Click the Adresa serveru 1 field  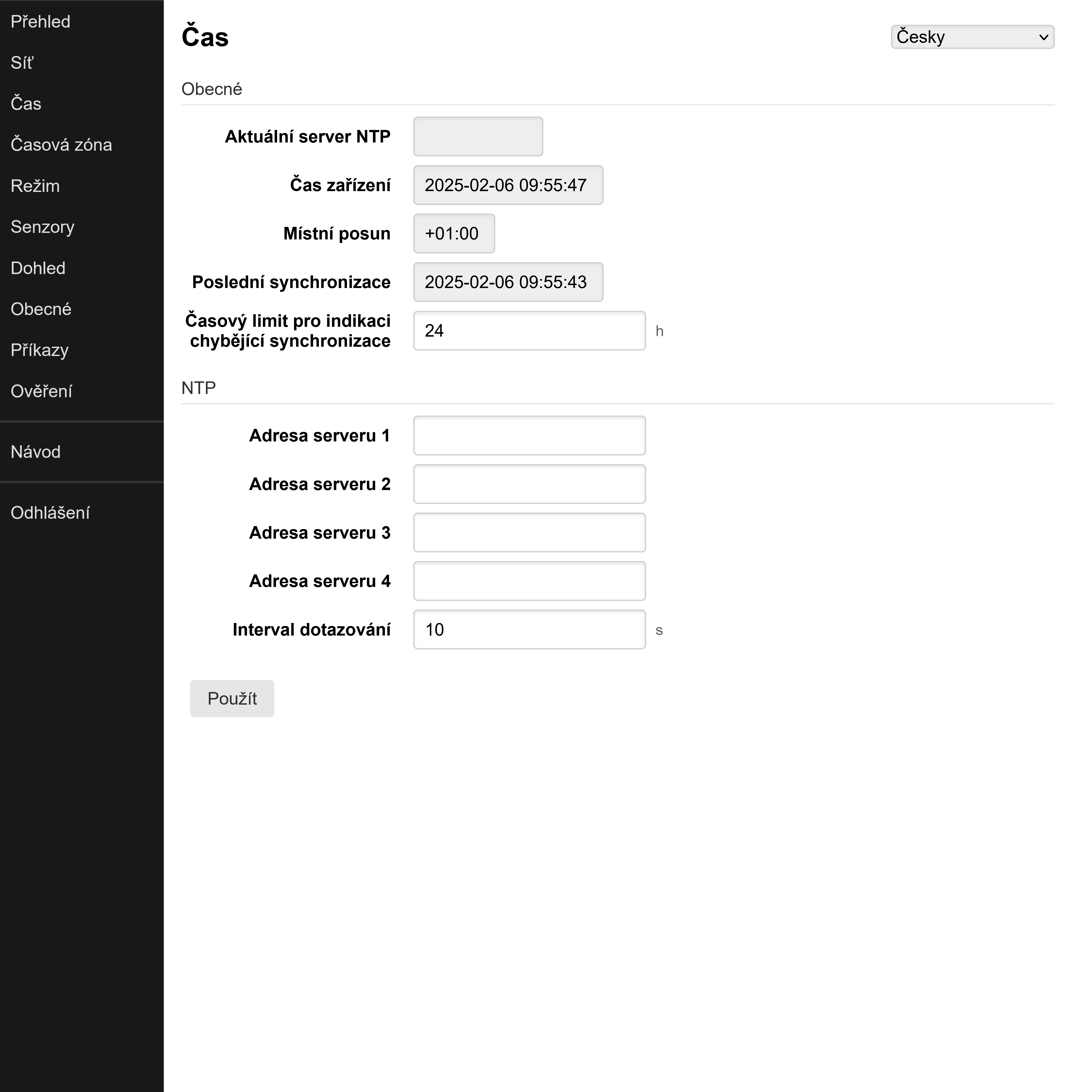point(529,435)
